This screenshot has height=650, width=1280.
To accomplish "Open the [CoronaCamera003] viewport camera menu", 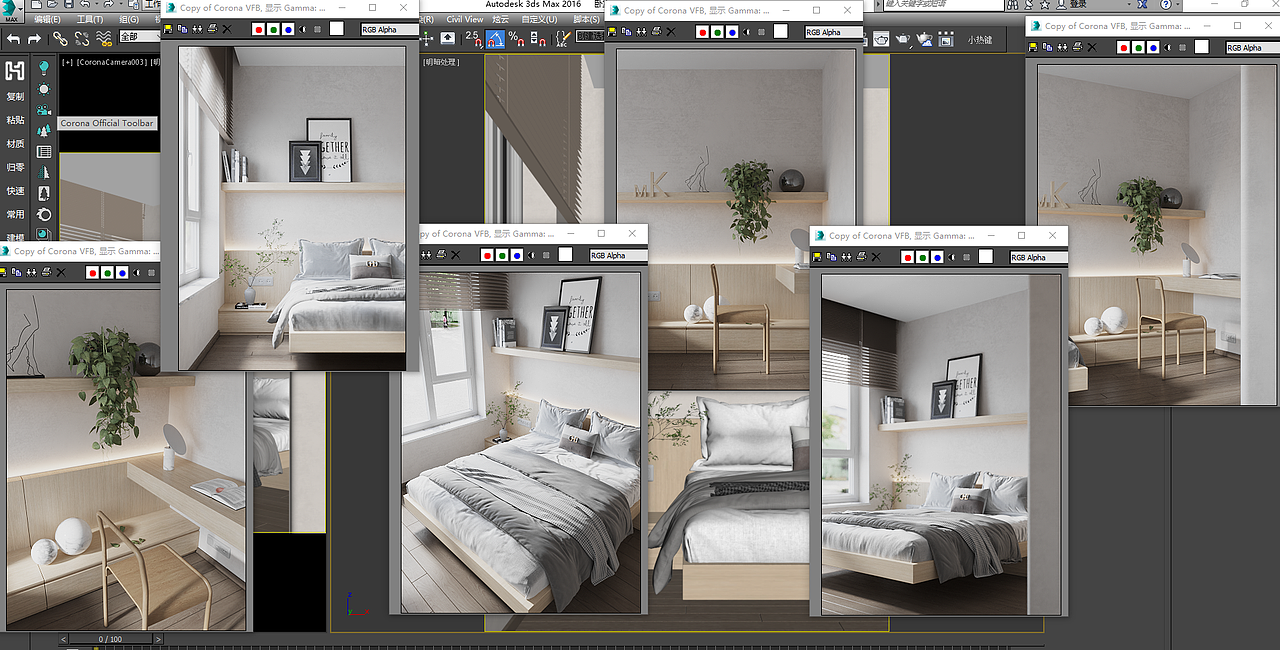I will click(x=112, y=62).
